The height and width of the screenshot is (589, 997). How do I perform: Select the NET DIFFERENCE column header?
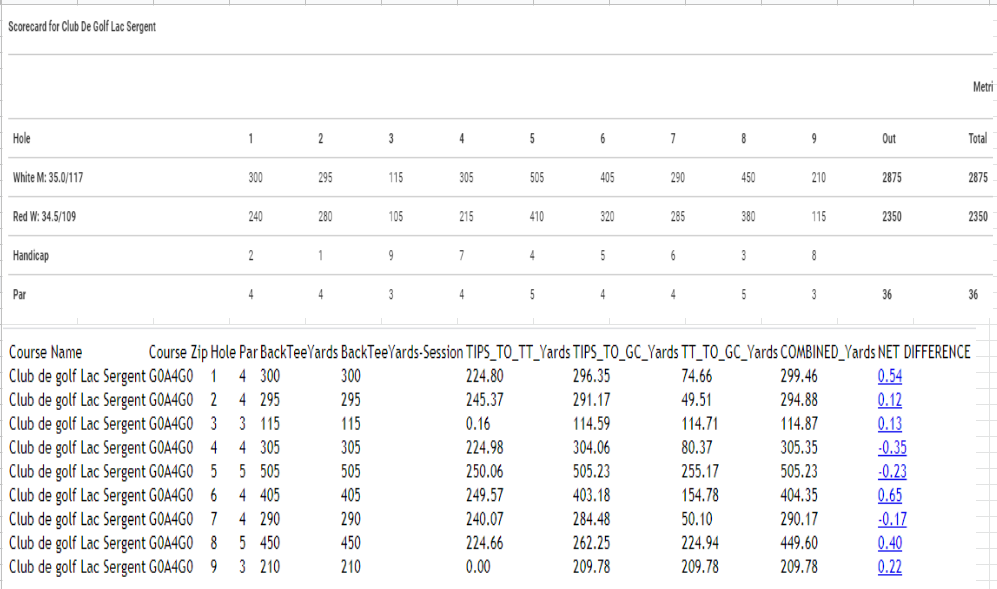tap(924, 352)
